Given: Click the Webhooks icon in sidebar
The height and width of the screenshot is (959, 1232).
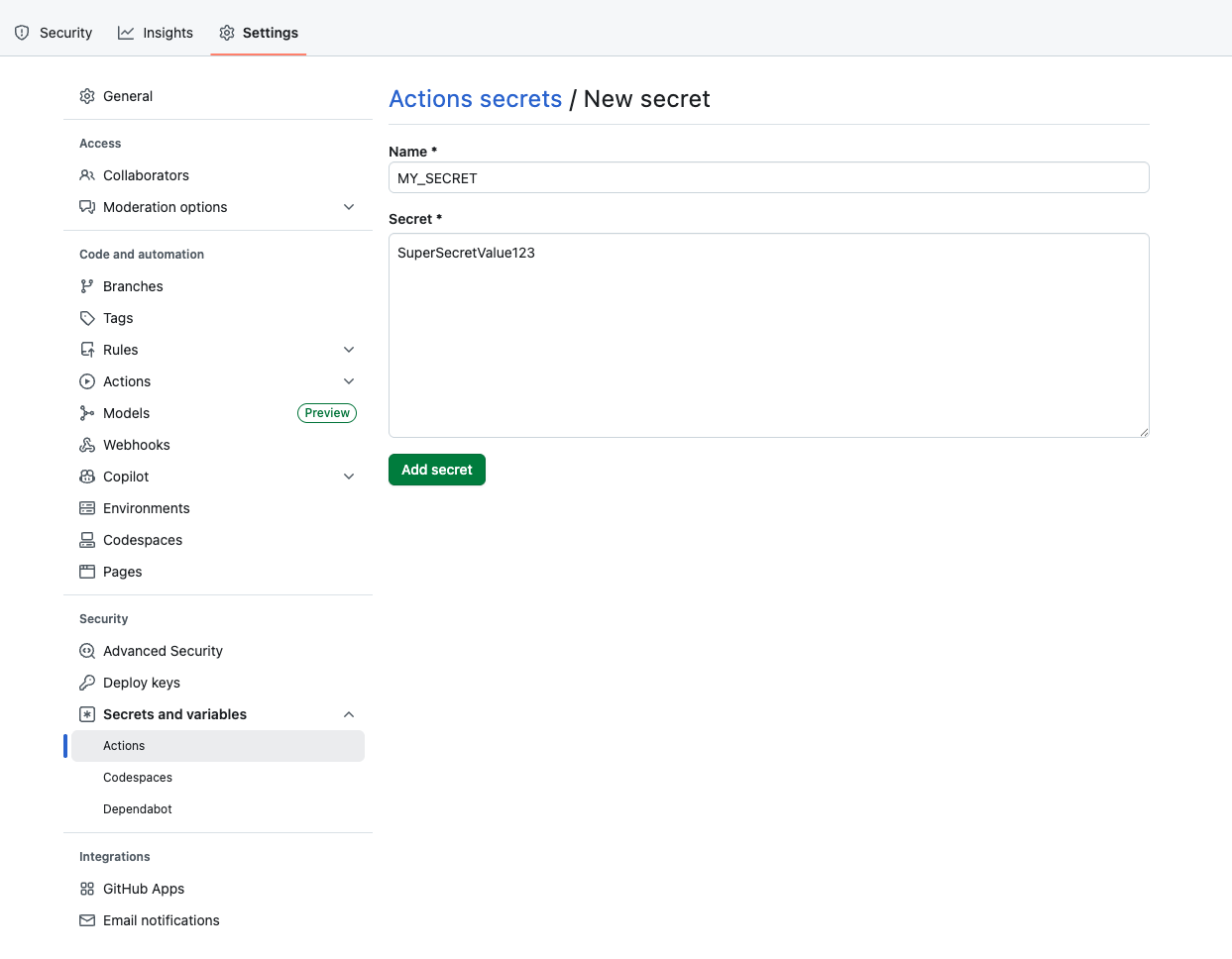Looking at the screenshot, I should click(x=87, y=445).
